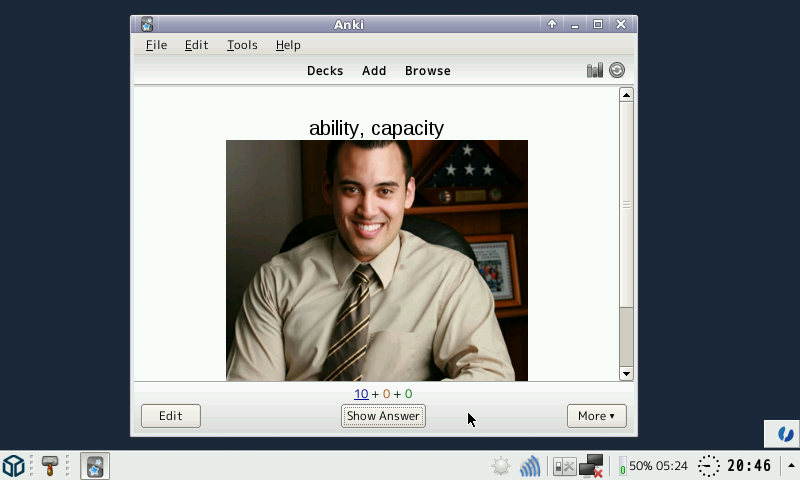Go to Decks view
800x480 pixels.
(325, 71)
